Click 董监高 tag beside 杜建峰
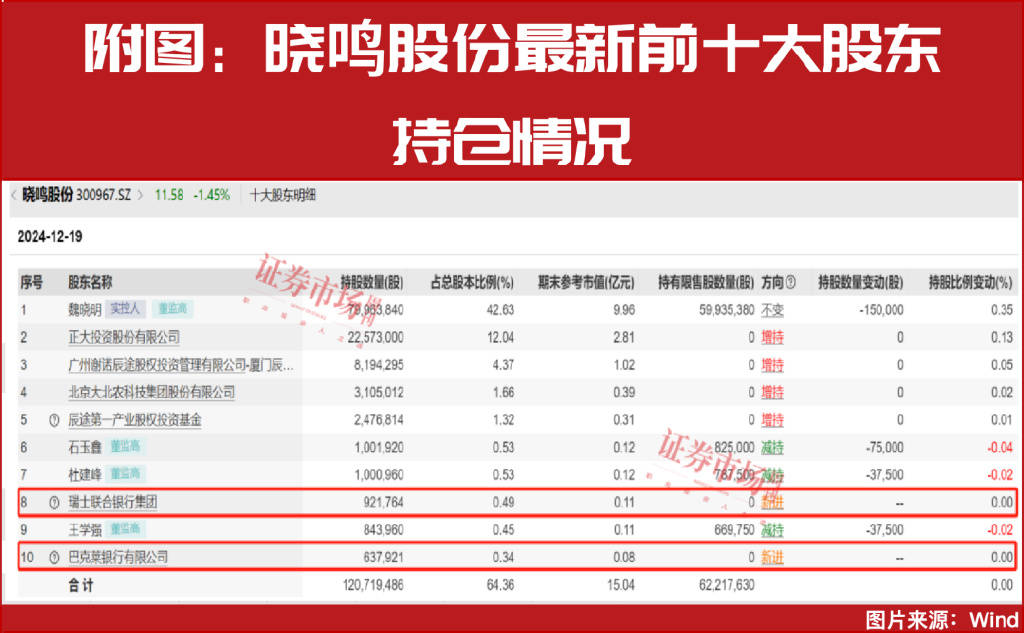The image size is (1024, 633). click(x=125, y=475)
